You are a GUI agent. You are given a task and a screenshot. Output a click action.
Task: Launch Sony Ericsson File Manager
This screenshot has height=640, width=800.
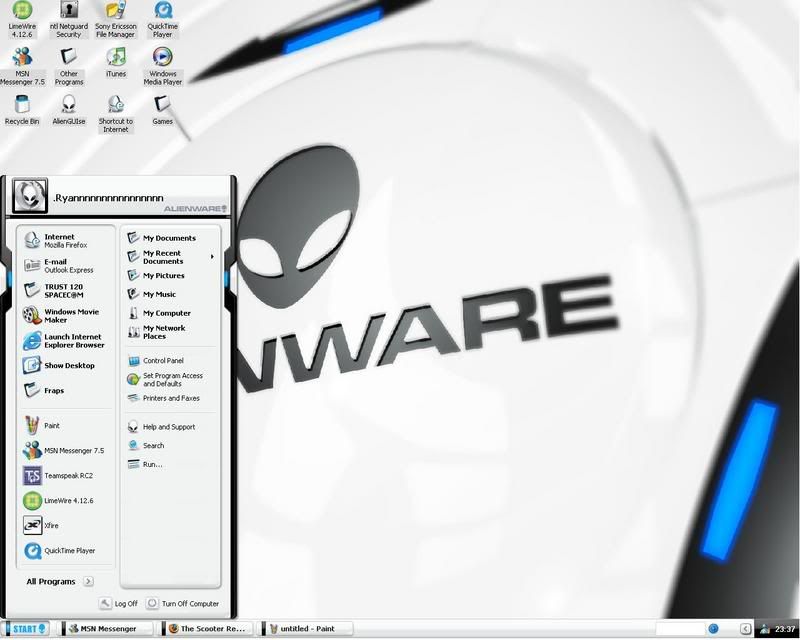115,16
